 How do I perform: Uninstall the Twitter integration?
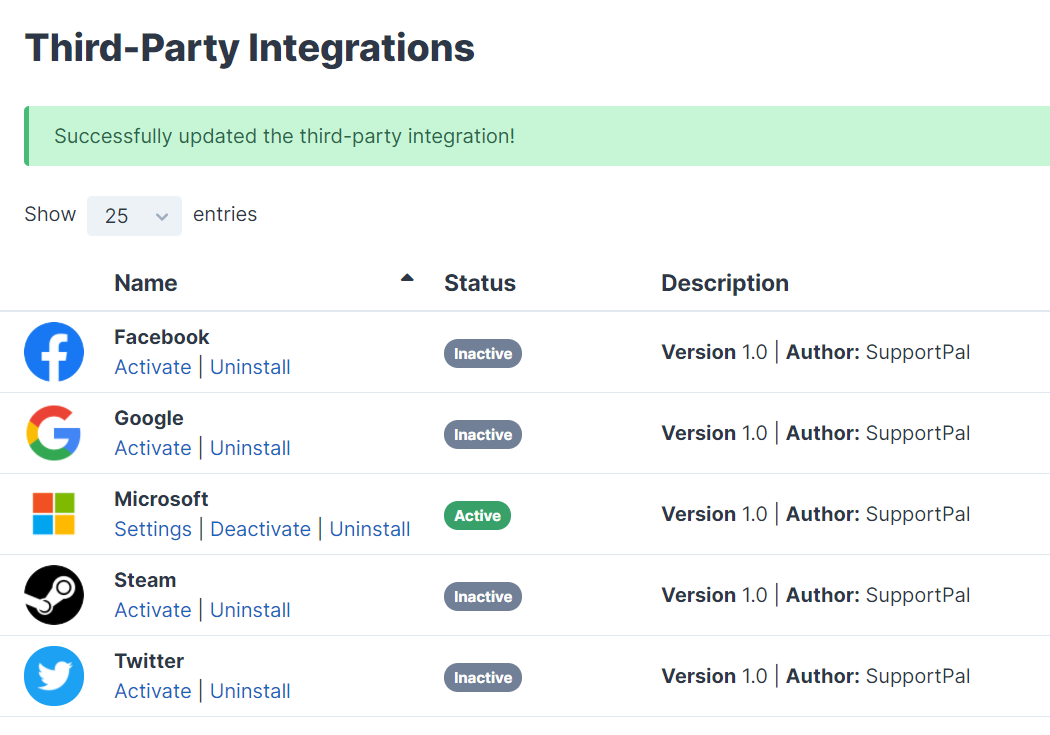coord(250,691)
